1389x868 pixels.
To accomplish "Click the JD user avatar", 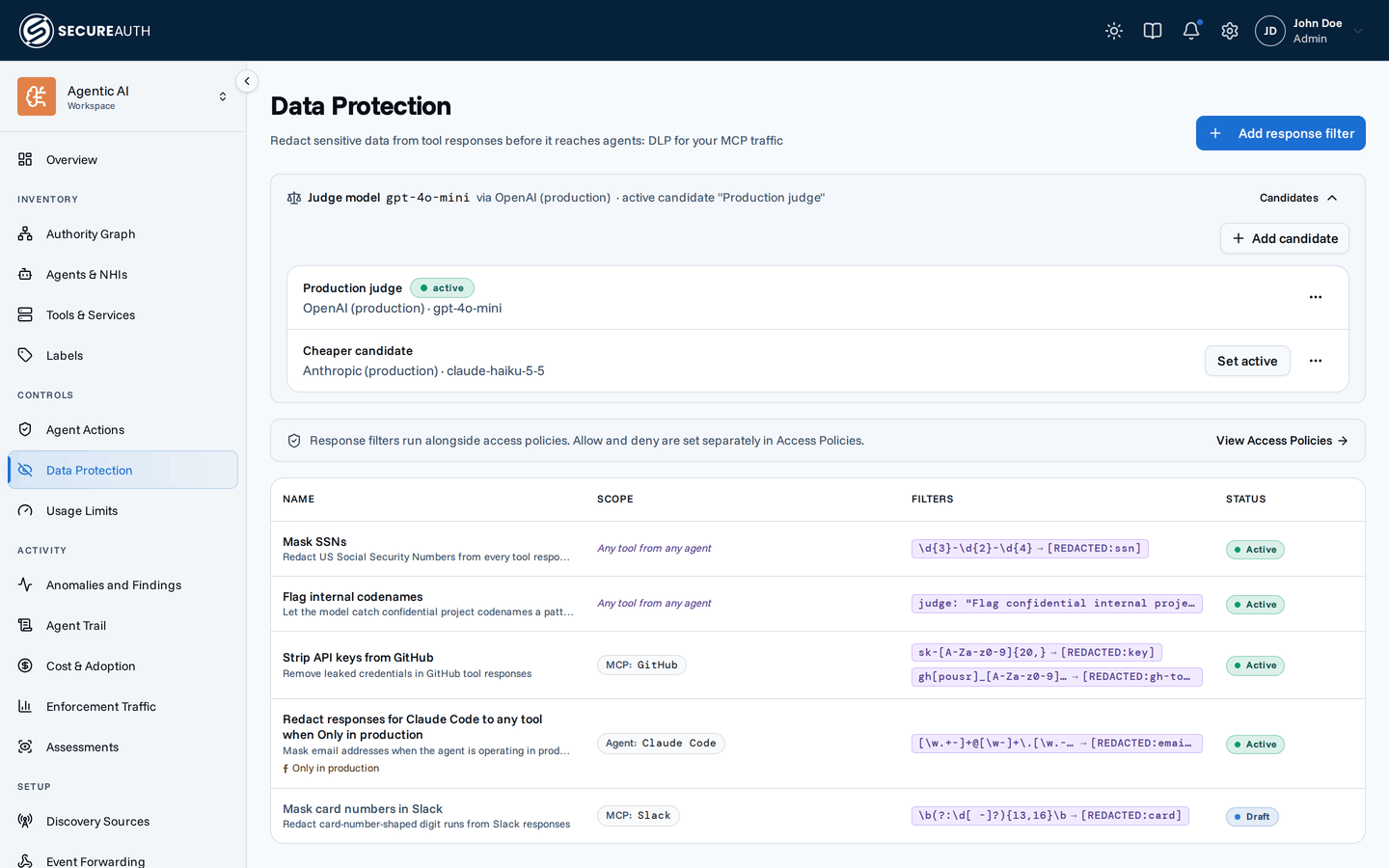I will click(1270, 31).
